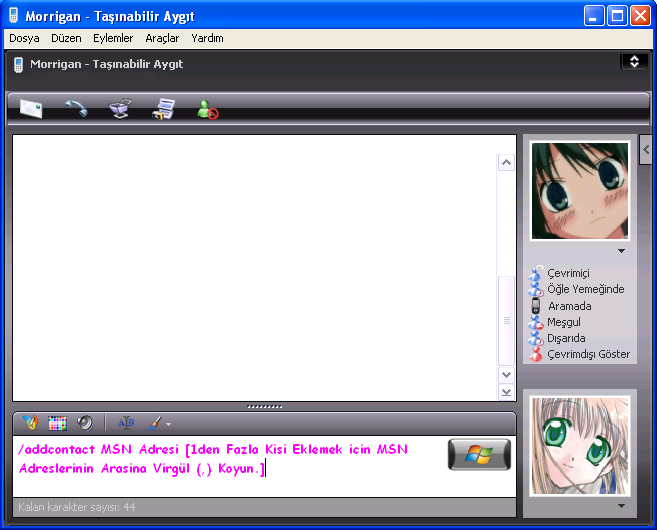Open the Yardım menu

click(x=207, y=38)
